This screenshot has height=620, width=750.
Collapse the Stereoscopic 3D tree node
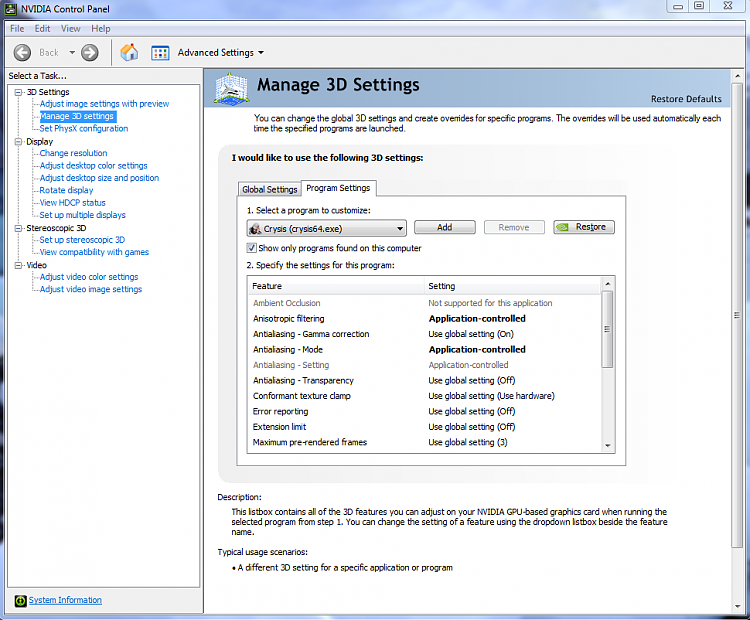coord(18,228)
